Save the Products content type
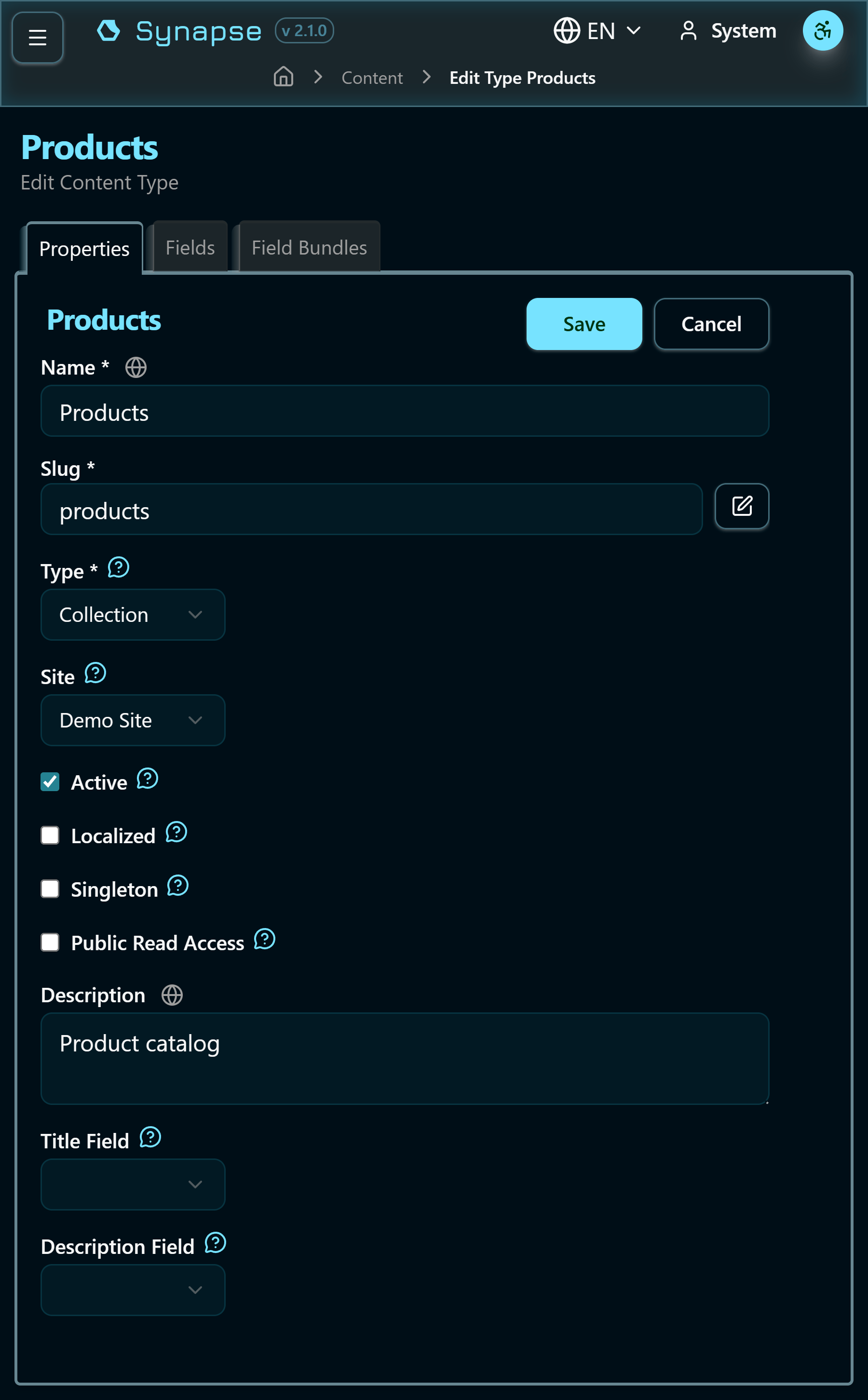 click(584, 323)
